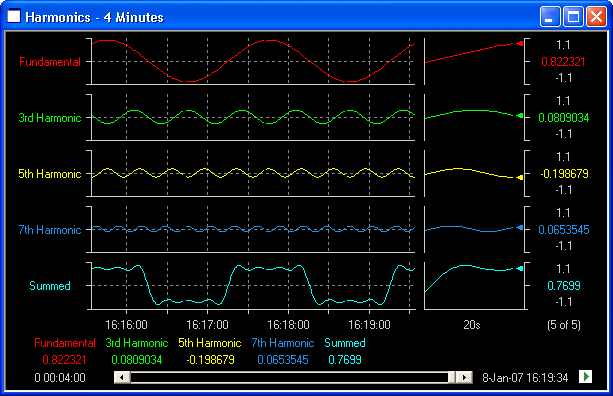Click the 16:16:00 time axis label
The image size is (613, 396).
[126, 324]
